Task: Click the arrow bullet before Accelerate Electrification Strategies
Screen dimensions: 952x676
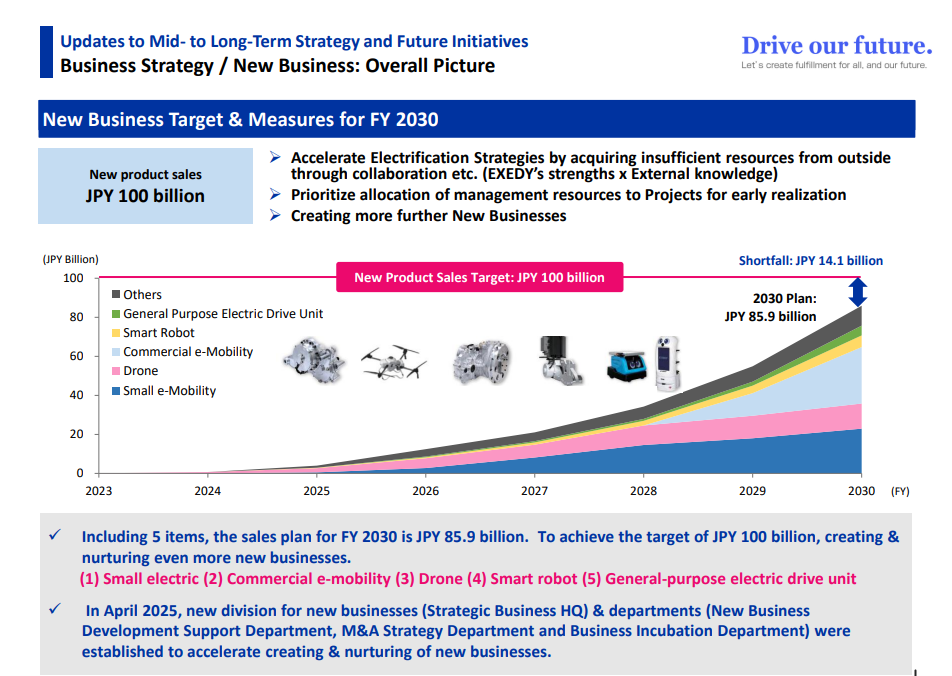Action: pyautogui.click(x=276, y=158)
